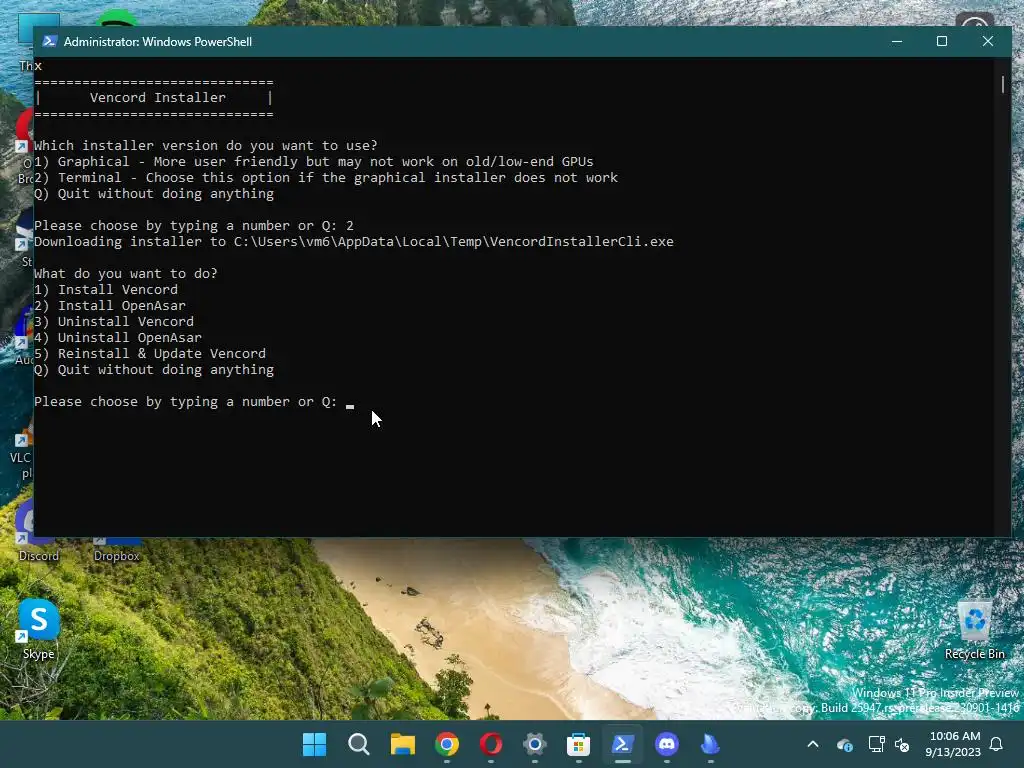Open Settings gear from taskbar

coord(534,744)
